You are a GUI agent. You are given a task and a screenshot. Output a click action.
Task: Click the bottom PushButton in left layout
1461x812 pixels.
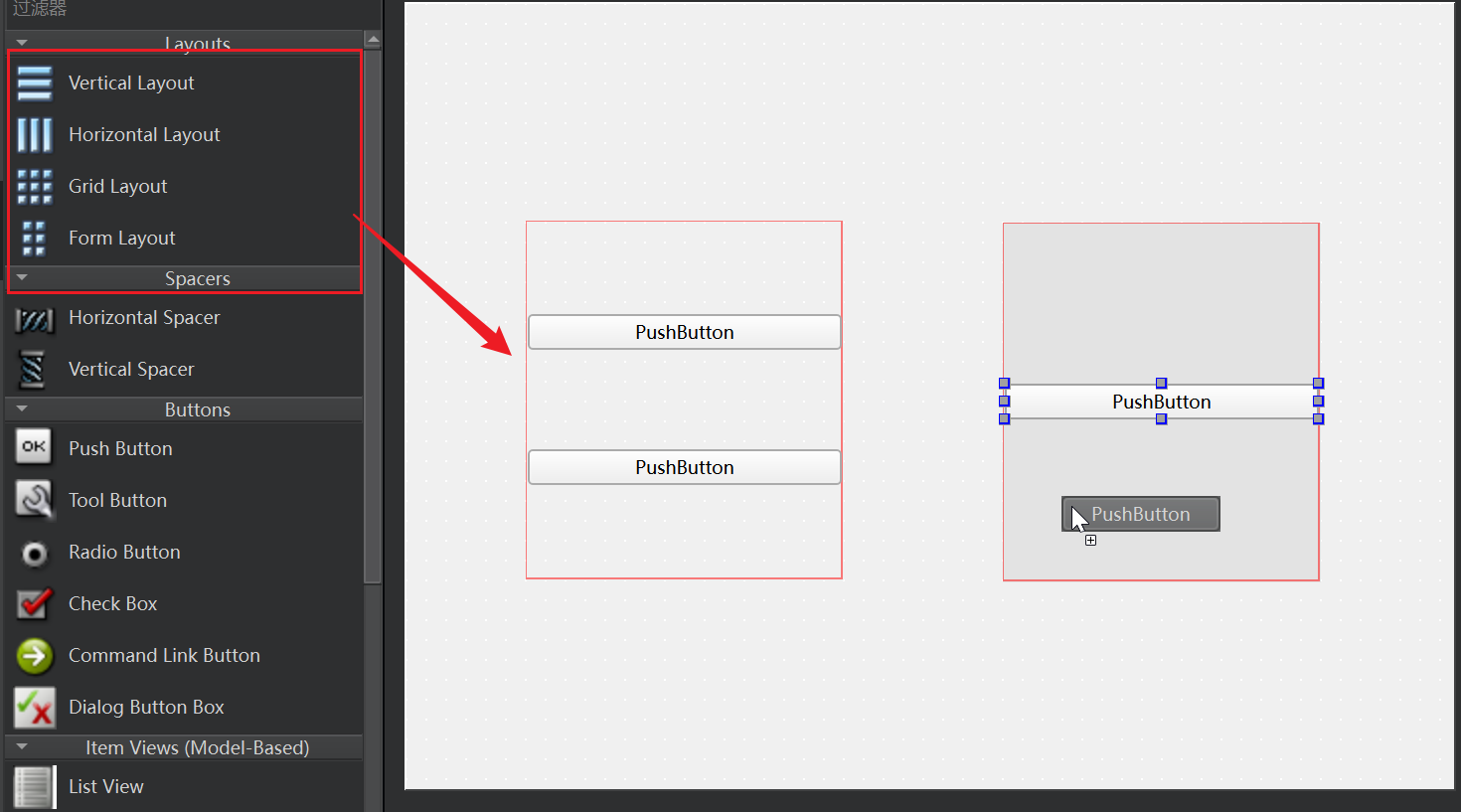tap(684, 467)
